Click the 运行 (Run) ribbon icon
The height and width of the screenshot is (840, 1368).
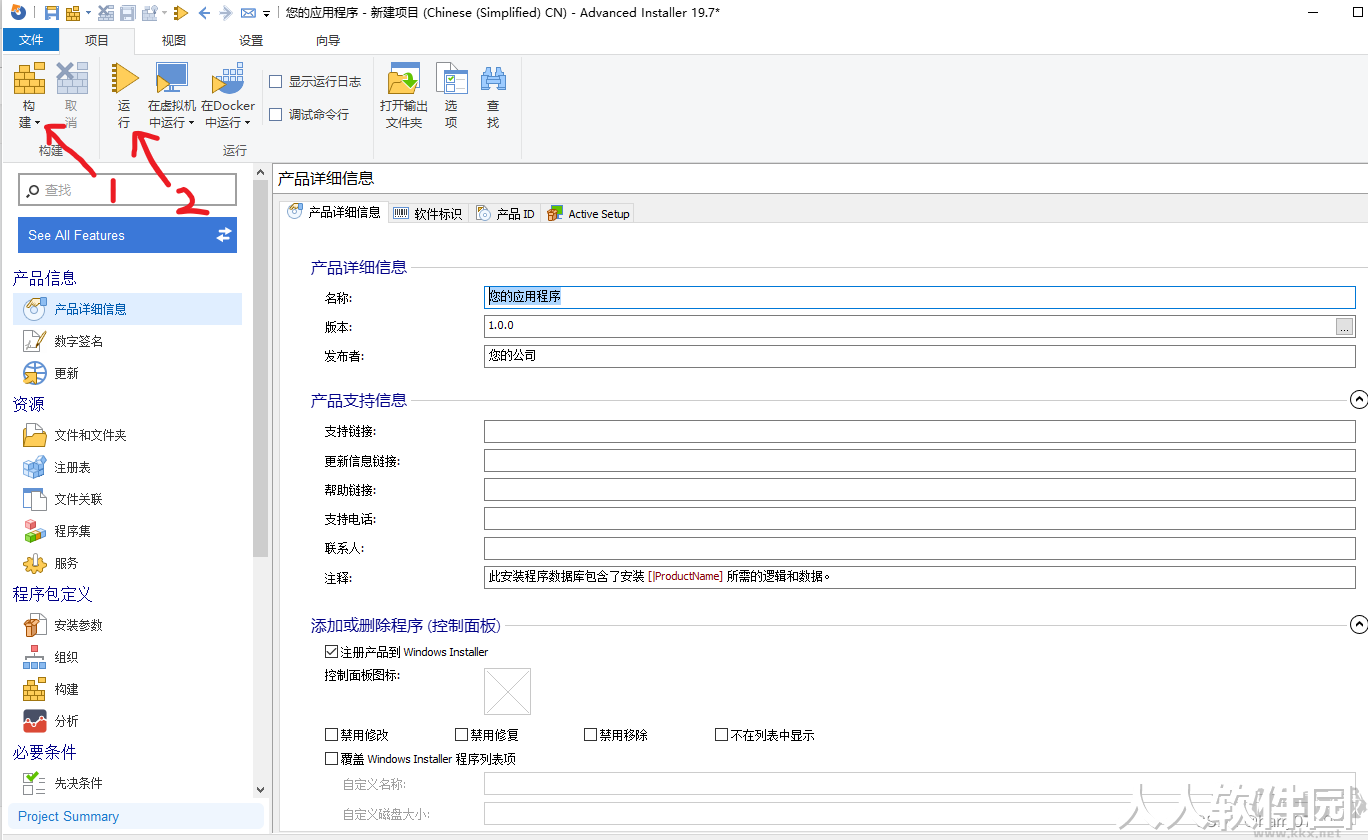pyautogui.click(x=124, y=79)
